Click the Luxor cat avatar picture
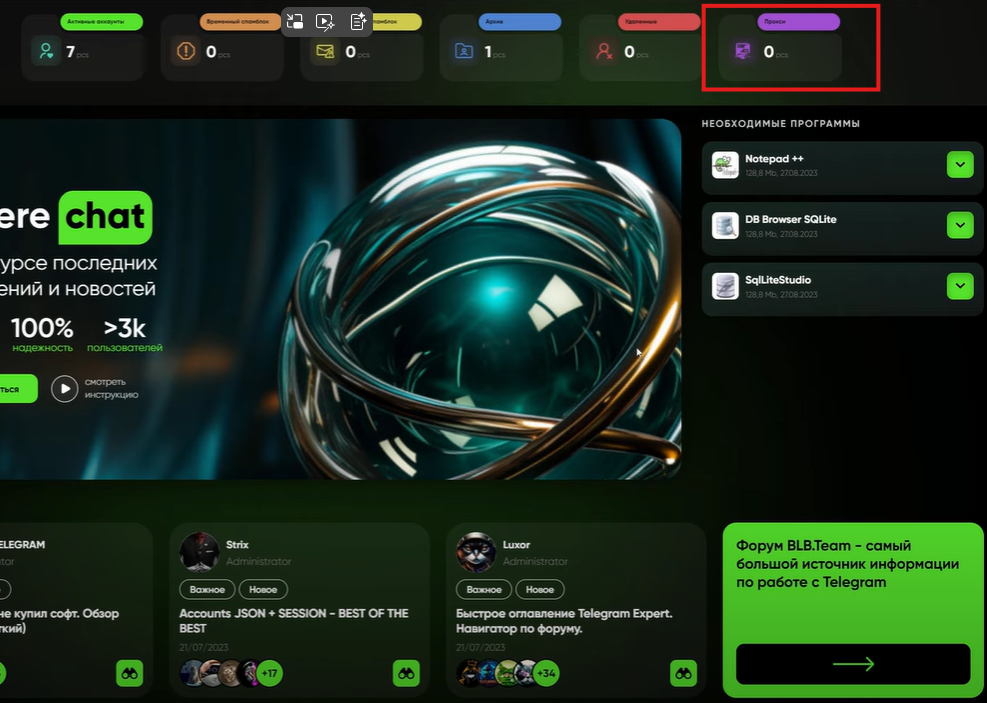987x703 pixels. [476, 552]
